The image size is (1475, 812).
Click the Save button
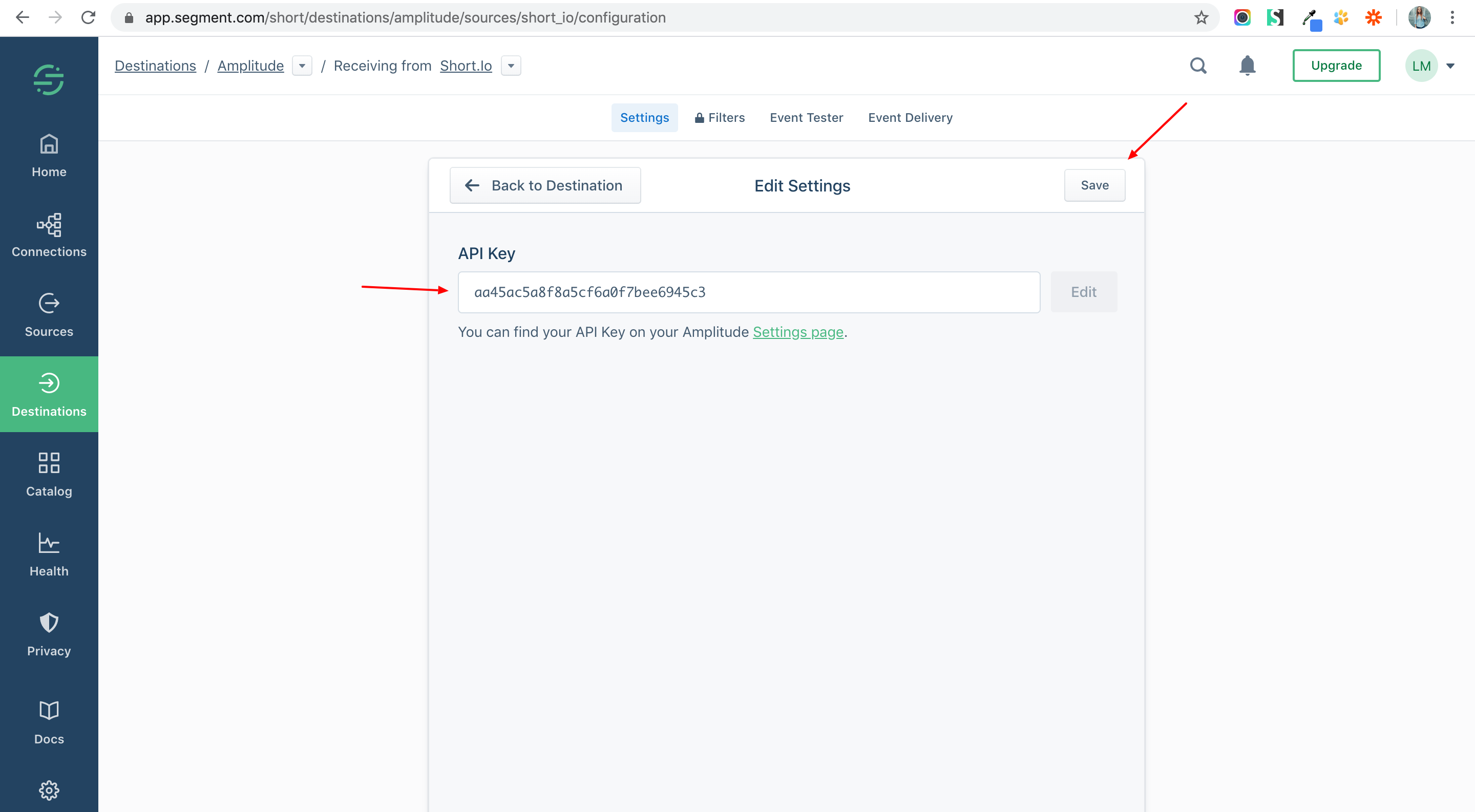click(x=1094, y=185)
